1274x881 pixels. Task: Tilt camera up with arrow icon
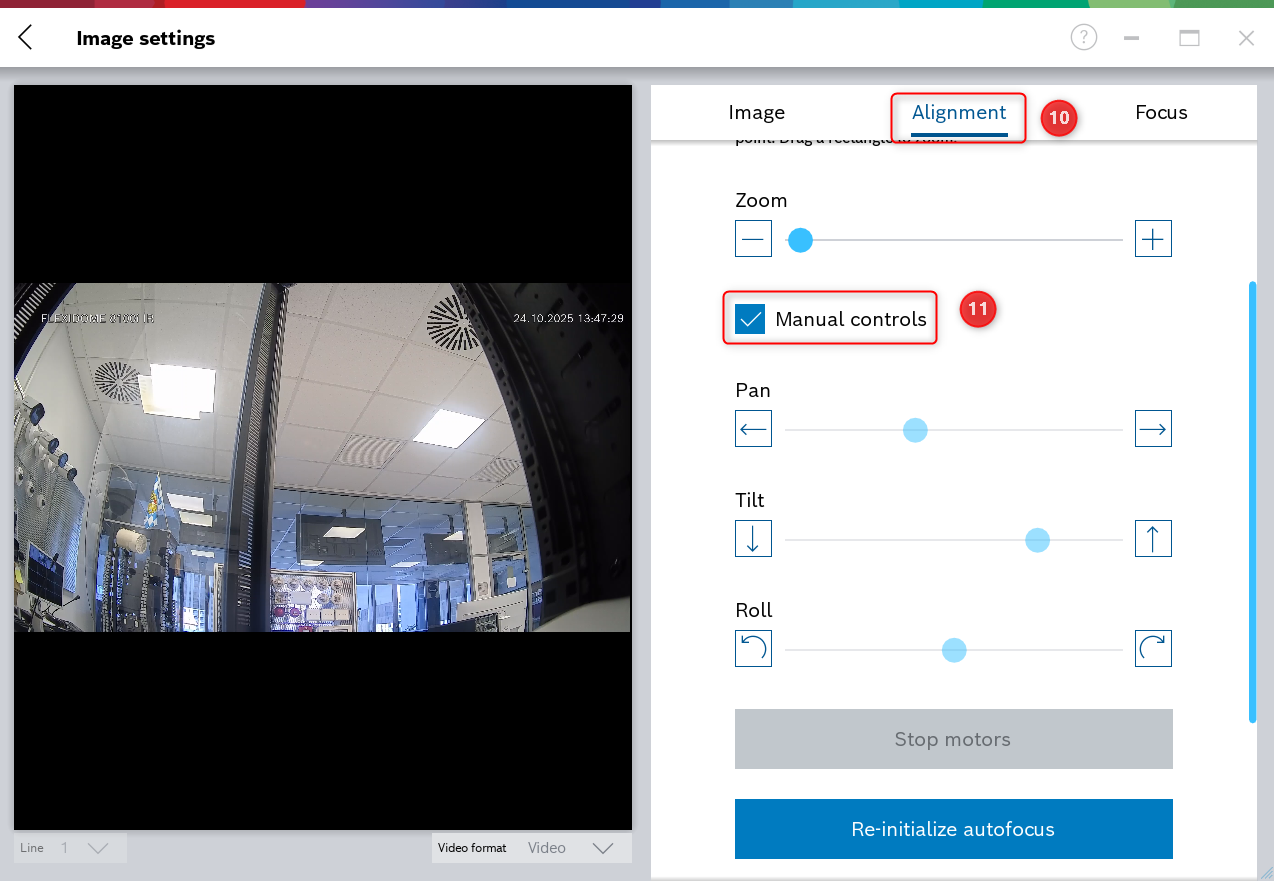click(1153, 539)
